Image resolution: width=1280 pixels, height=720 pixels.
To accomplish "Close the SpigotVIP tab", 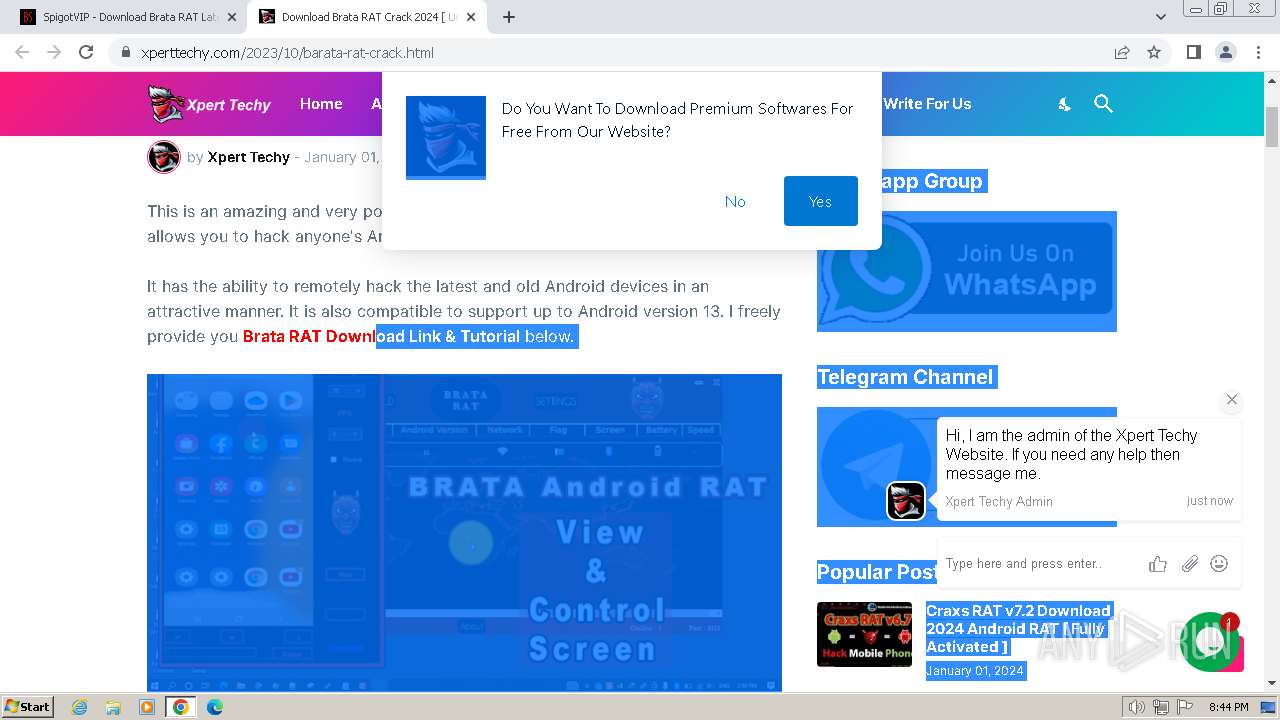I will click(x=232, y=17).
